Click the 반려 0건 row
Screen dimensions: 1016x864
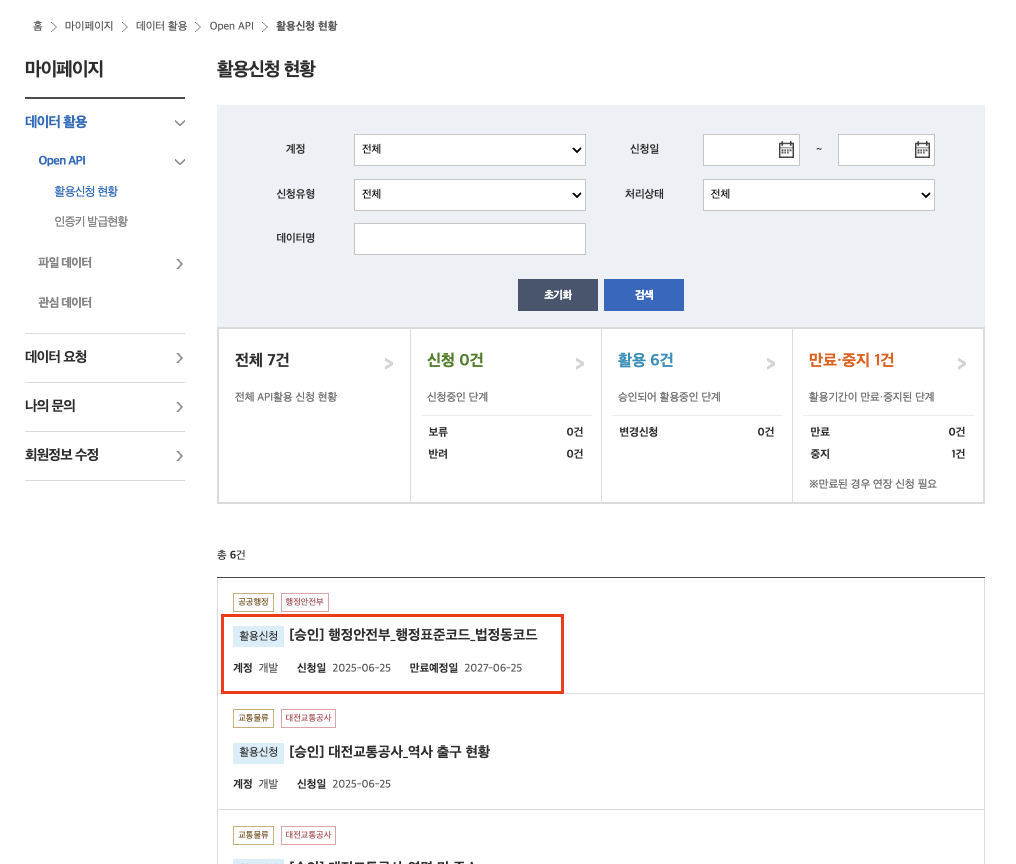[x=505, y=454]
